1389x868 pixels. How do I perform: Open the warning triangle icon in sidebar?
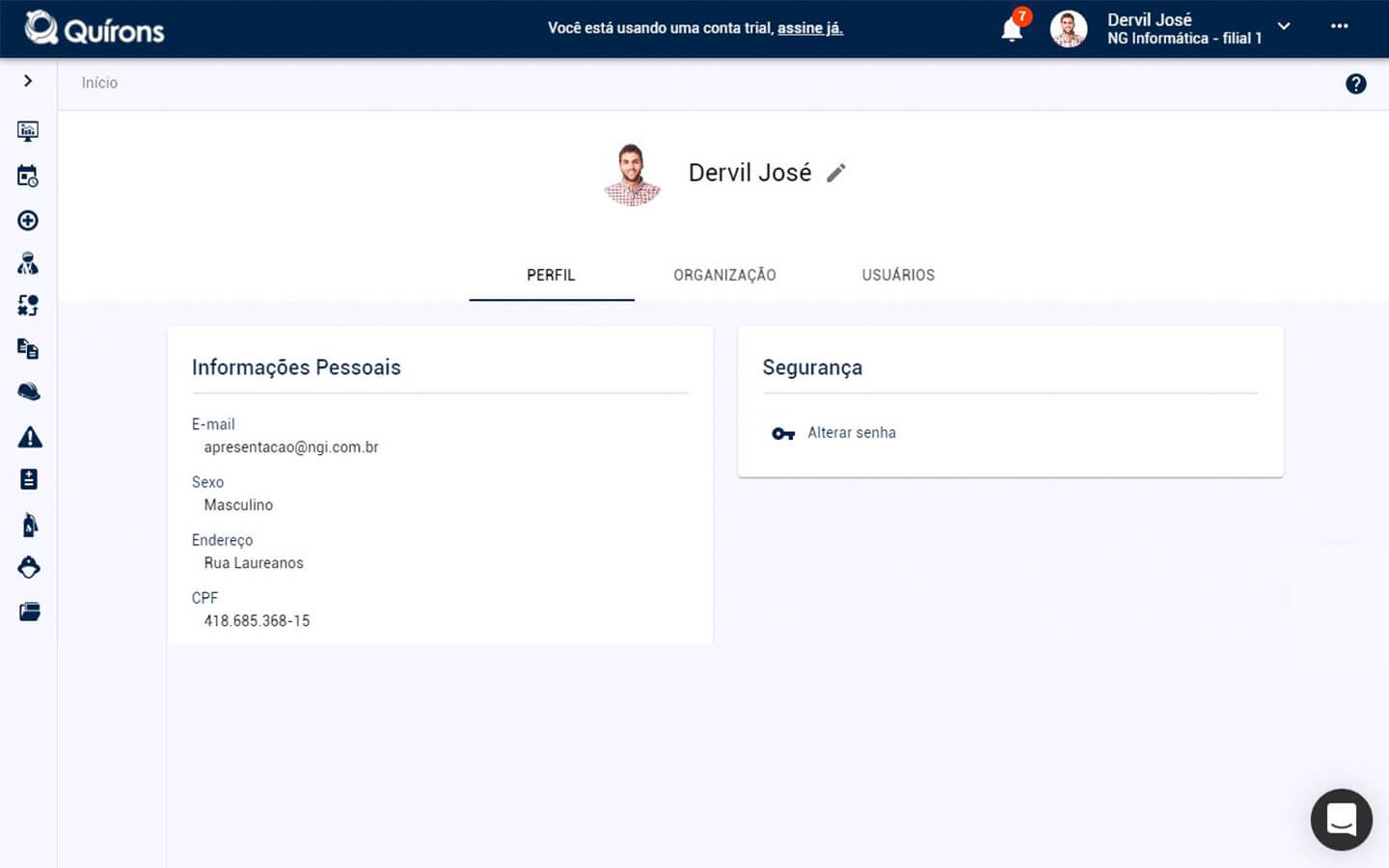pyautogui.click(x=30, y=437)
